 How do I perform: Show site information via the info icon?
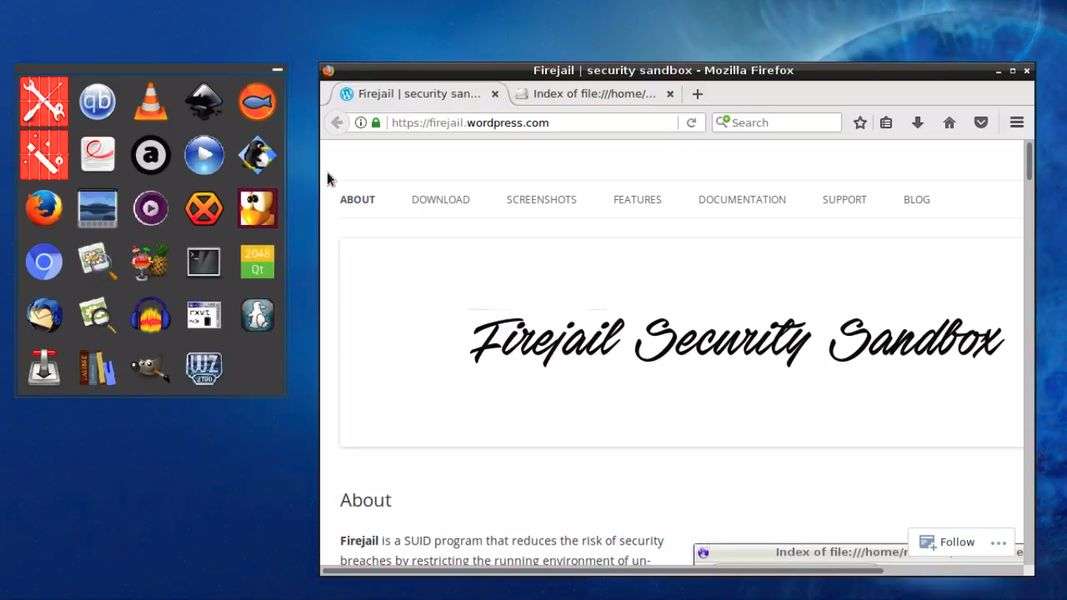pos(361,122)
